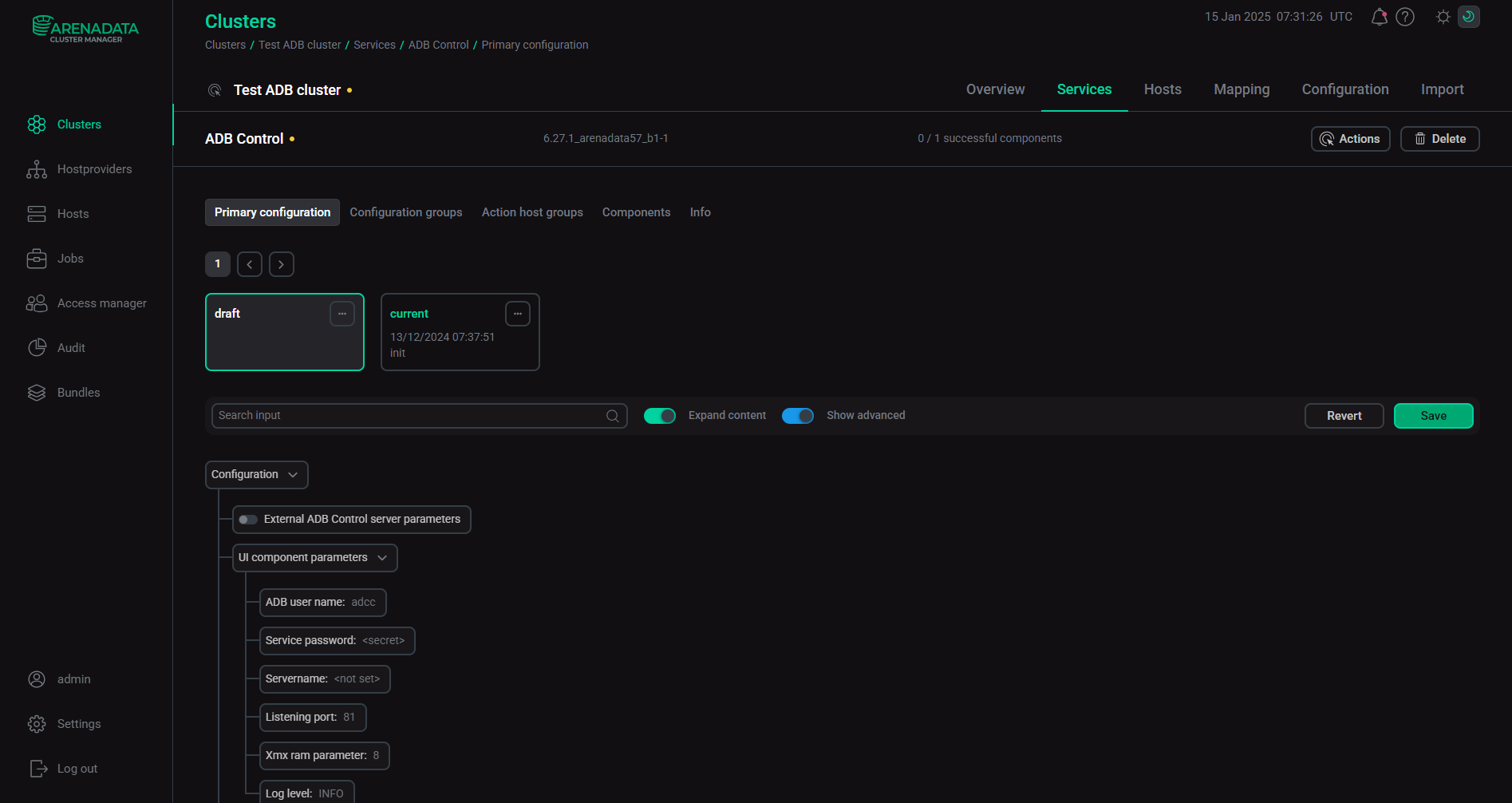1512x803 pixels.
Task: Open Access manager icon
Action: pos(37,303)
